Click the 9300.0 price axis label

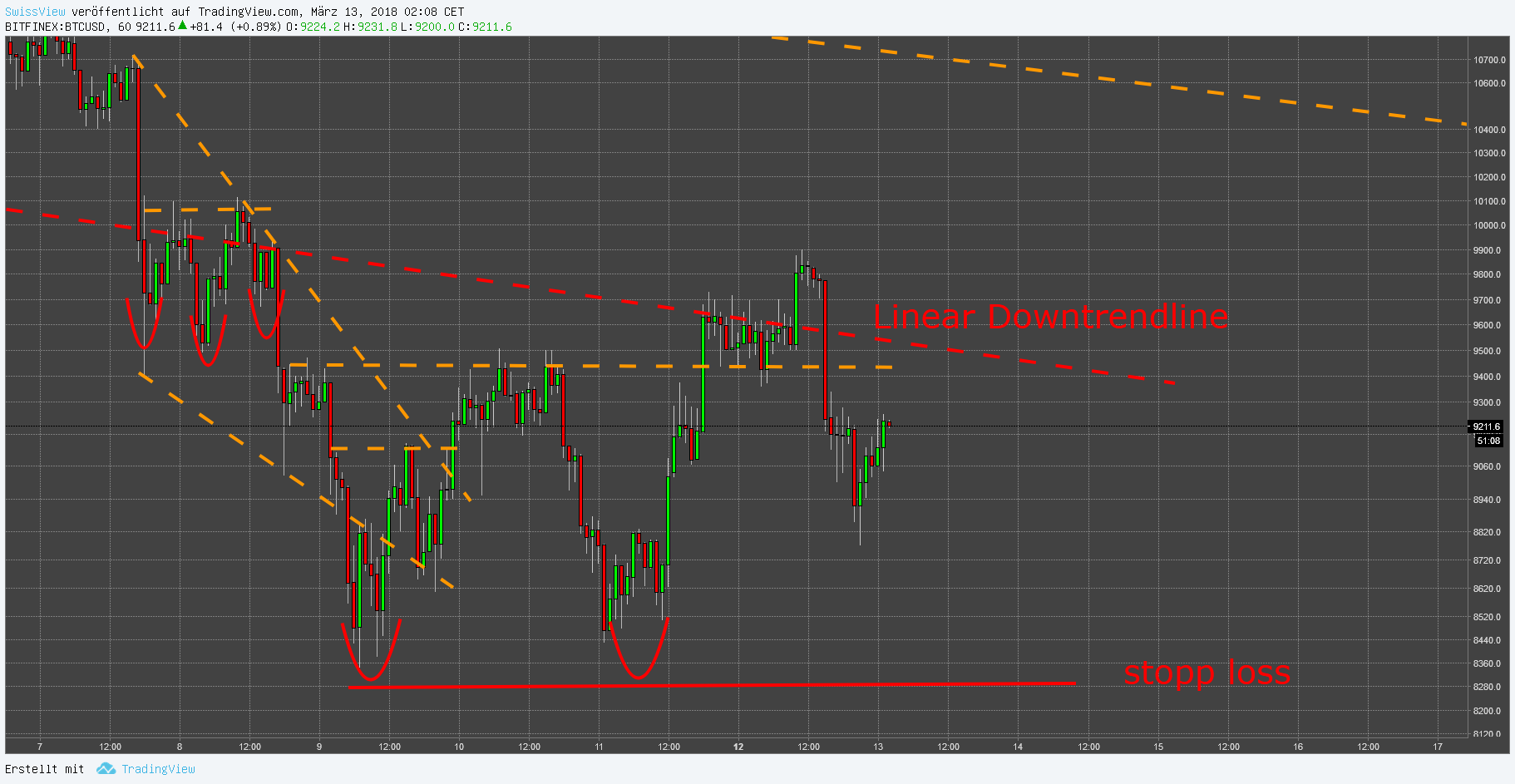pyautogui.click(x=1487, y=402)
